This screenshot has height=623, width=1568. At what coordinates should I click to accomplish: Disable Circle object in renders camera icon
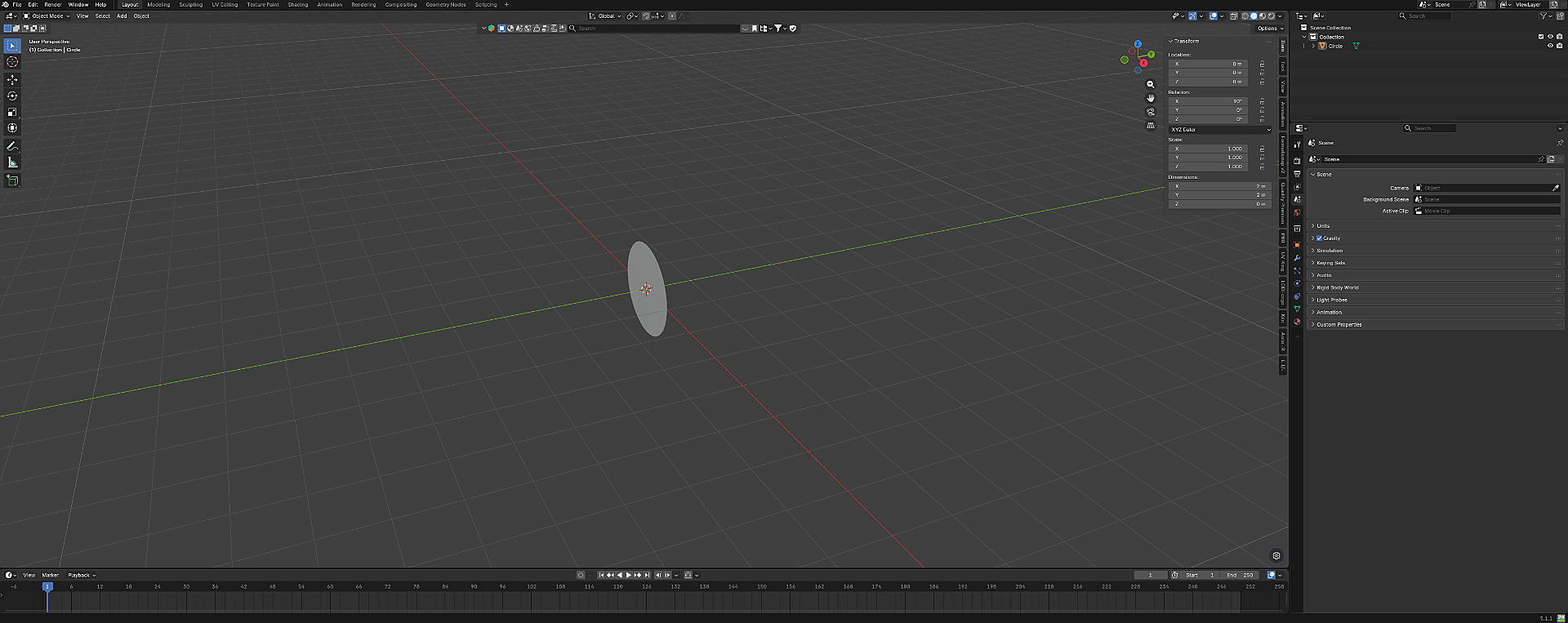pyautogui.click(x=1560, y=46)
